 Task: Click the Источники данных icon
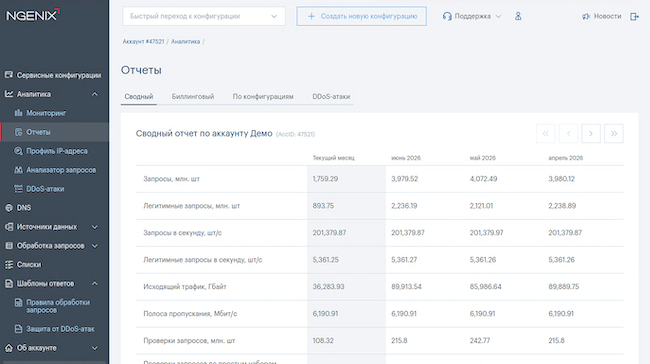[9, 227]
